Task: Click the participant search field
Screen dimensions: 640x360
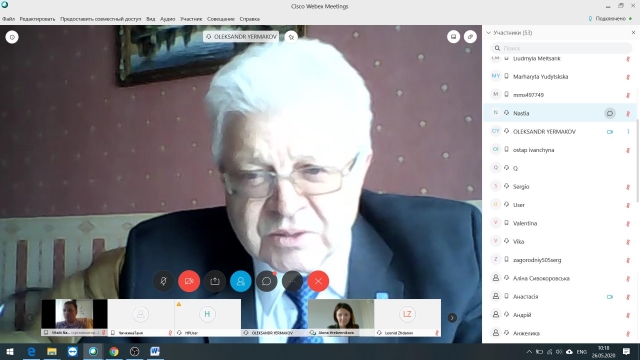Action: pyautogui.click(x=562, y=48)
